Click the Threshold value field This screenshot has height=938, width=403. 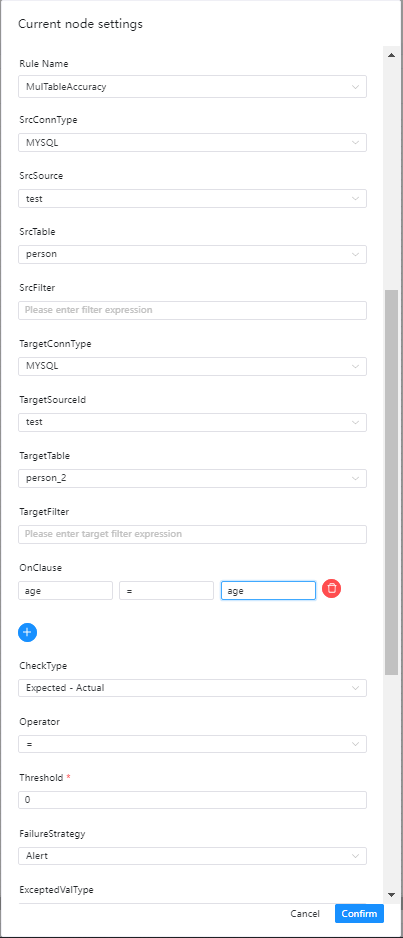(x=192, y=800)
